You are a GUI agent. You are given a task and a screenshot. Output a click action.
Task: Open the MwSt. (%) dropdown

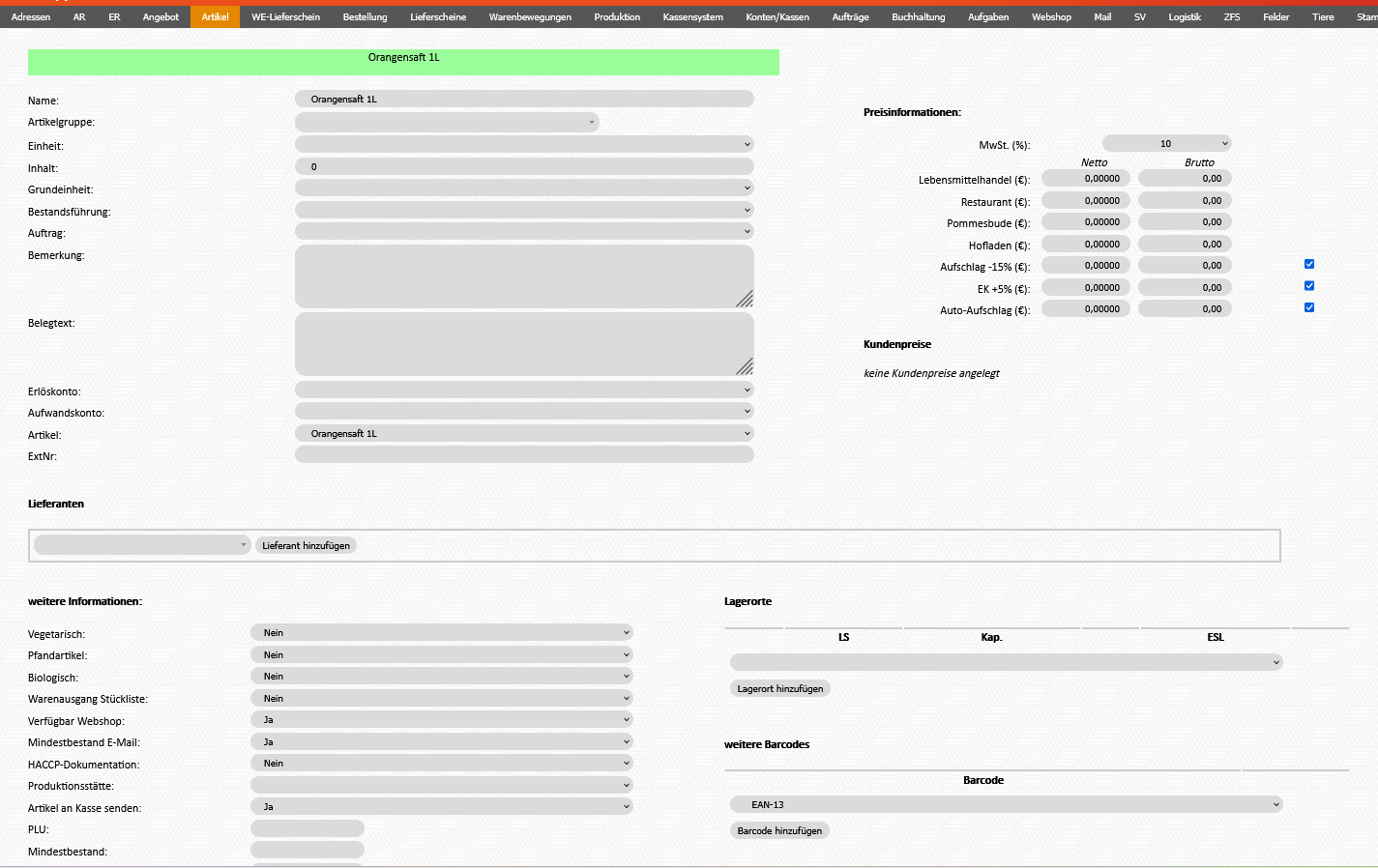click(x=1166, y=144)
